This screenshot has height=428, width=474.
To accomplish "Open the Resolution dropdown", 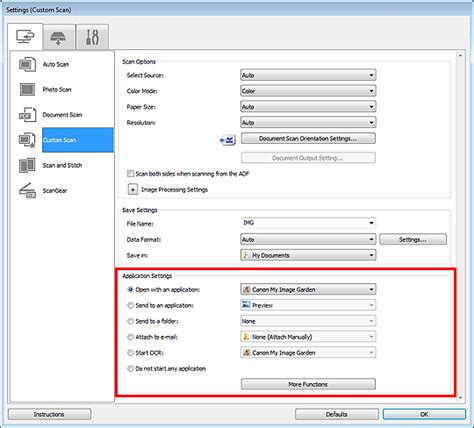I will (308, 122).
